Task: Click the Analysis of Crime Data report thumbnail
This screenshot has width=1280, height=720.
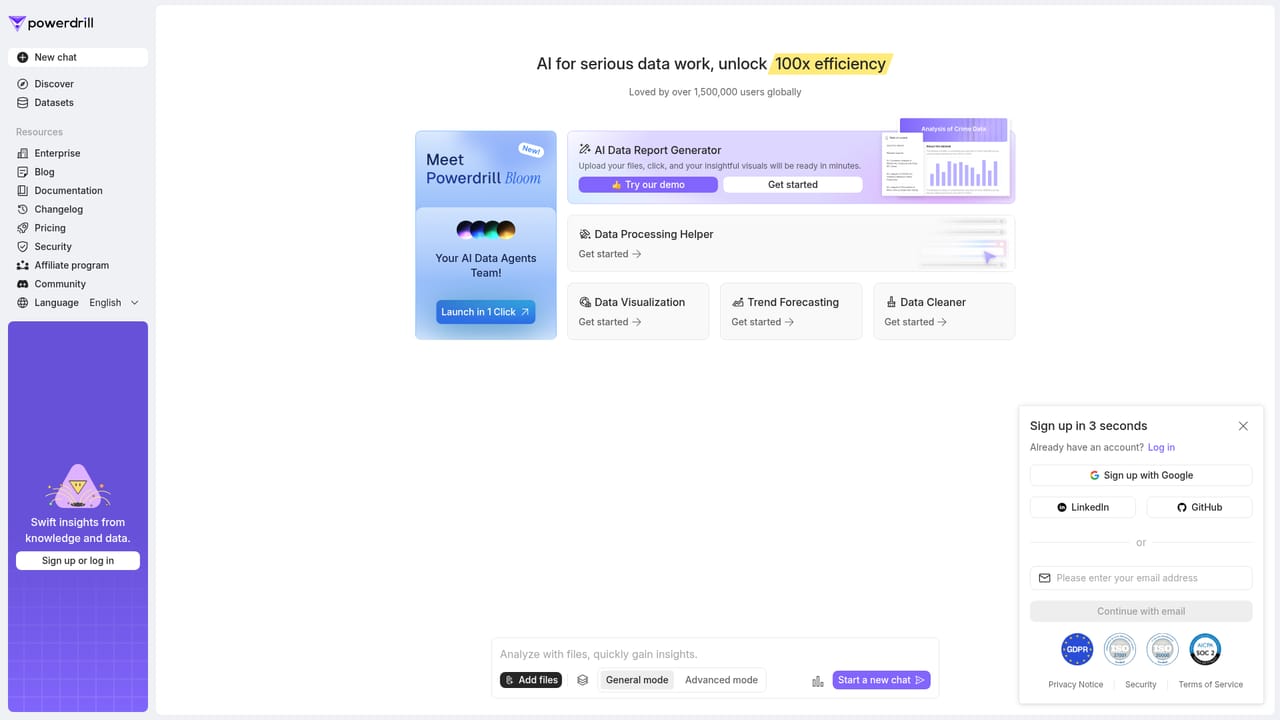Action: pos(948,160)
